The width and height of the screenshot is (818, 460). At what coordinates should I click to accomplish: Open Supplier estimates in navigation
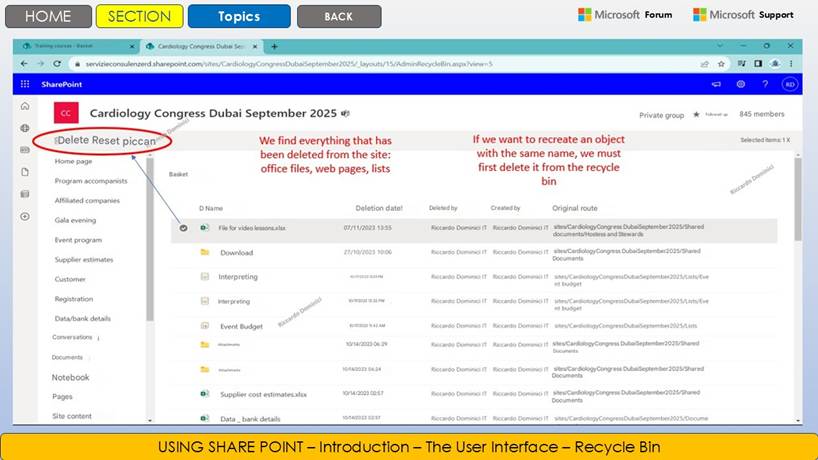click(83, 259)
